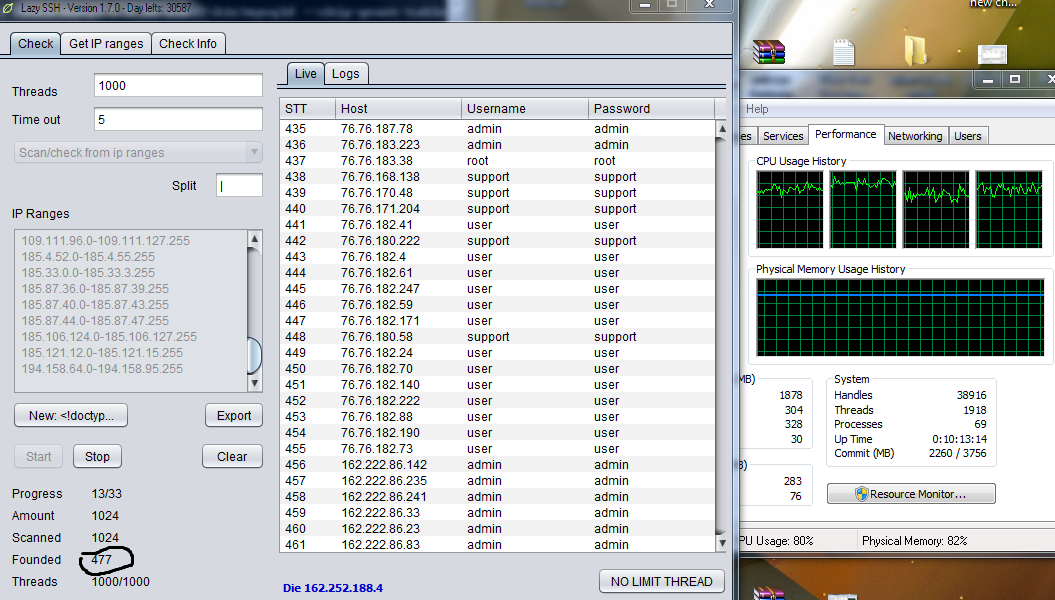Image resolution: width=1055 pixels, height=600 pixels.
Task: Sort by the Host column header
Action: [x=398, y=109]
